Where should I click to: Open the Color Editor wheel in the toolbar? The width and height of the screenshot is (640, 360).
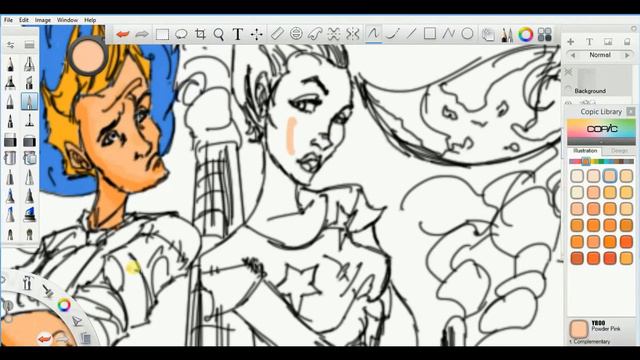point(526,35)
